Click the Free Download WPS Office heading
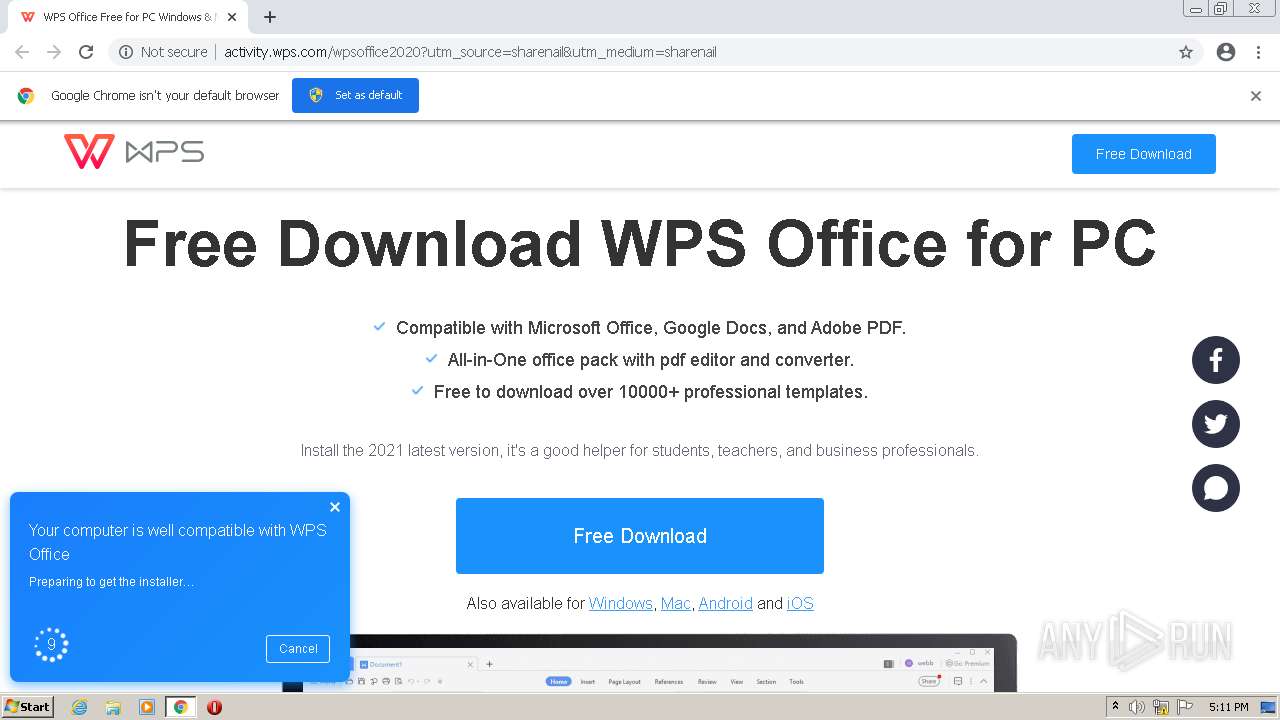The width and height of the screenshot is (1280, 720). point(640,243)
